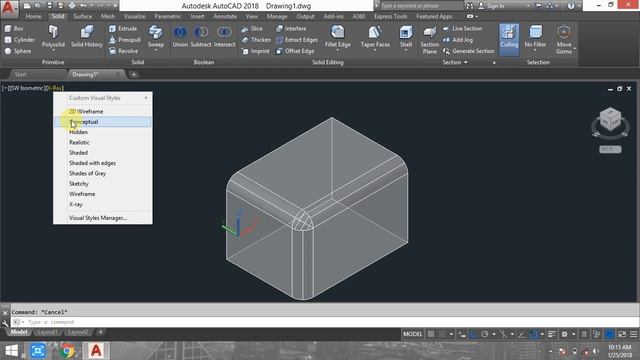The height and width of the screenshot is (360, 640).
Task: Switch to the Layout1 tab
Action: coord(47,332)
